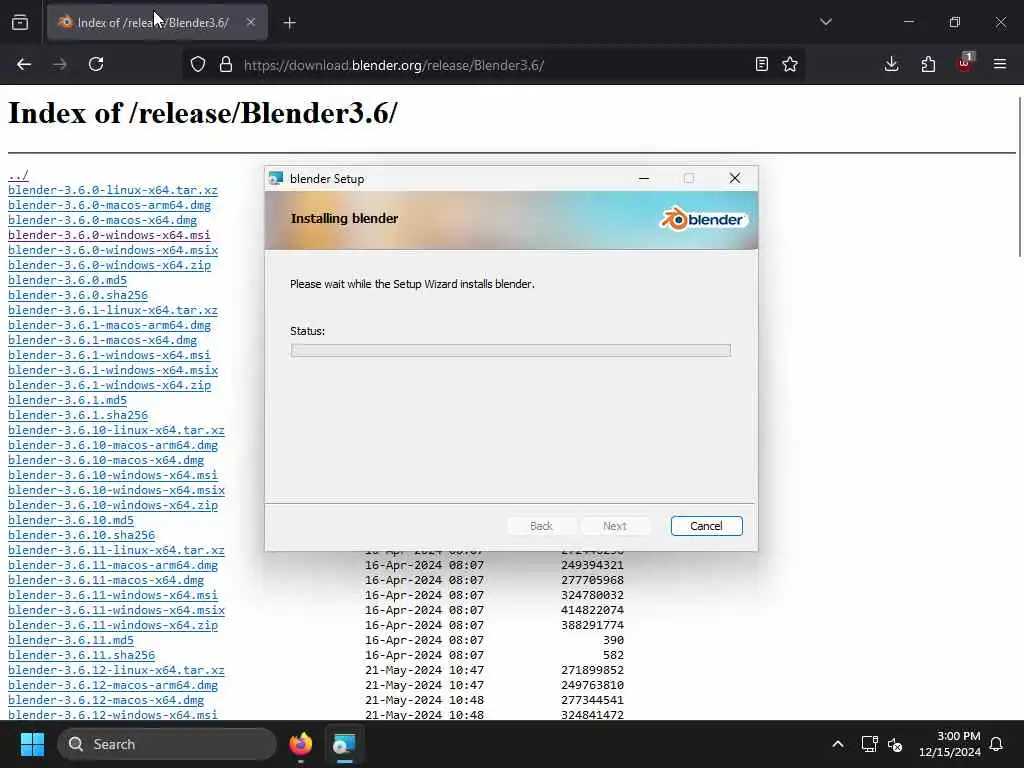This screenshot has height=768, width=1024.
Task: Click the blender Setup title bar icon
Action: [276, 178]
